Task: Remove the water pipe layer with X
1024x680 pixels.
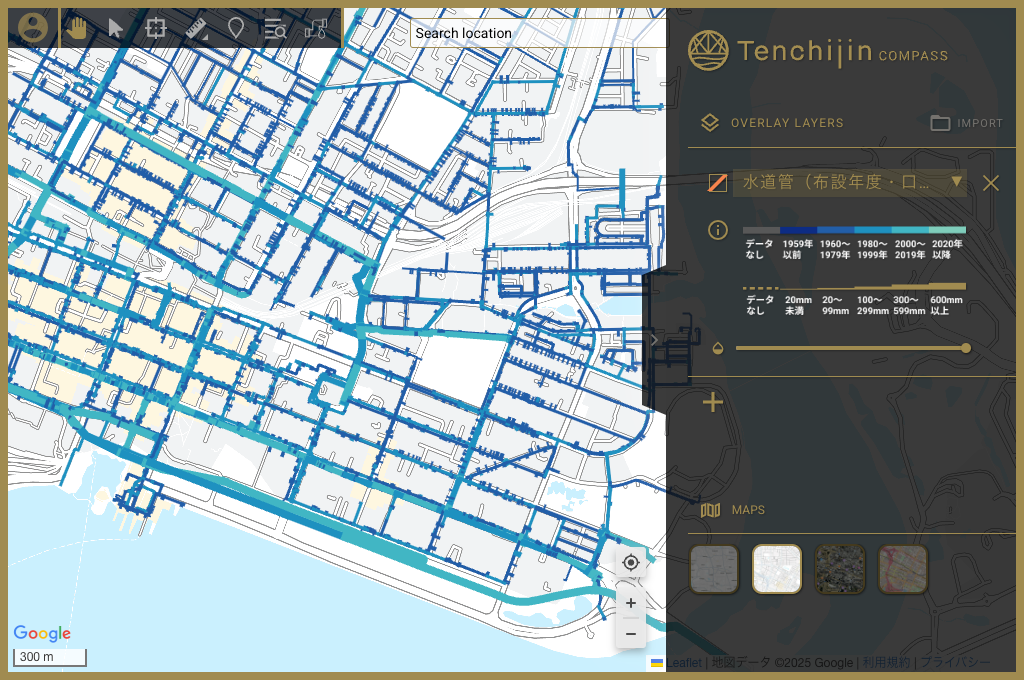Action: [x=991, y=183]
